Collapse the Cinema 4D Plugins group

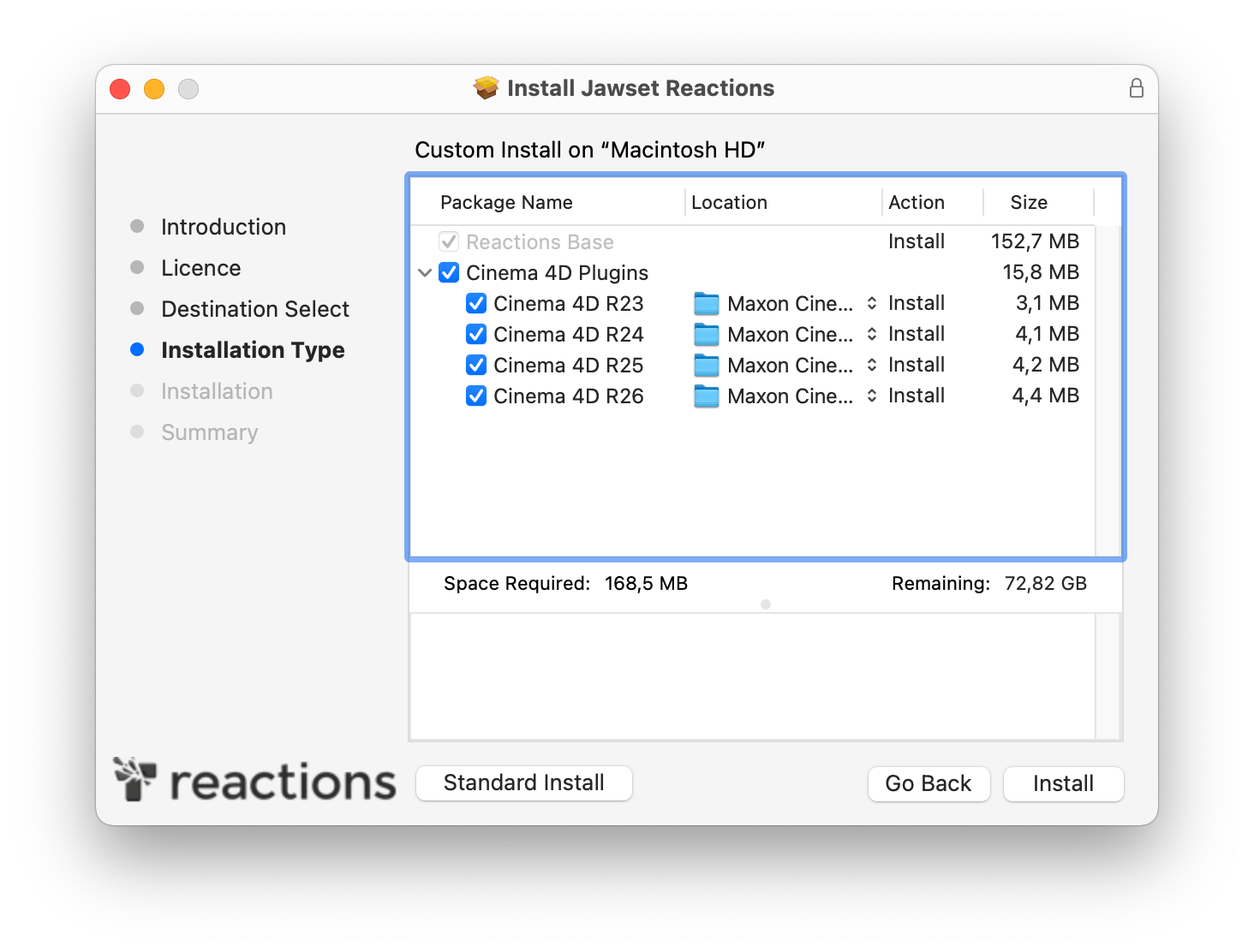(425, 273)
